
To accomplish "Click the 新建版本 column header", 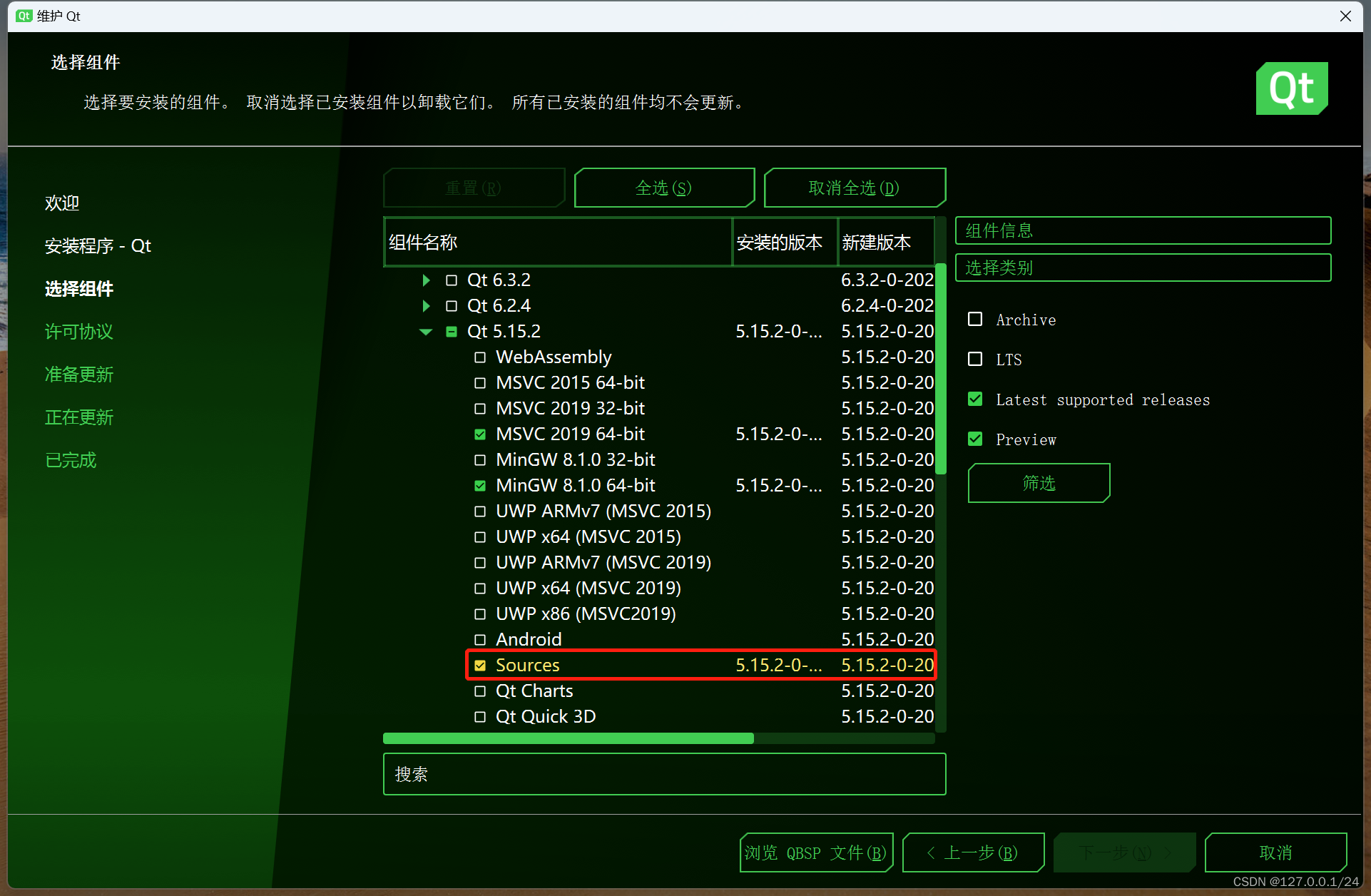I will [886, 243].
